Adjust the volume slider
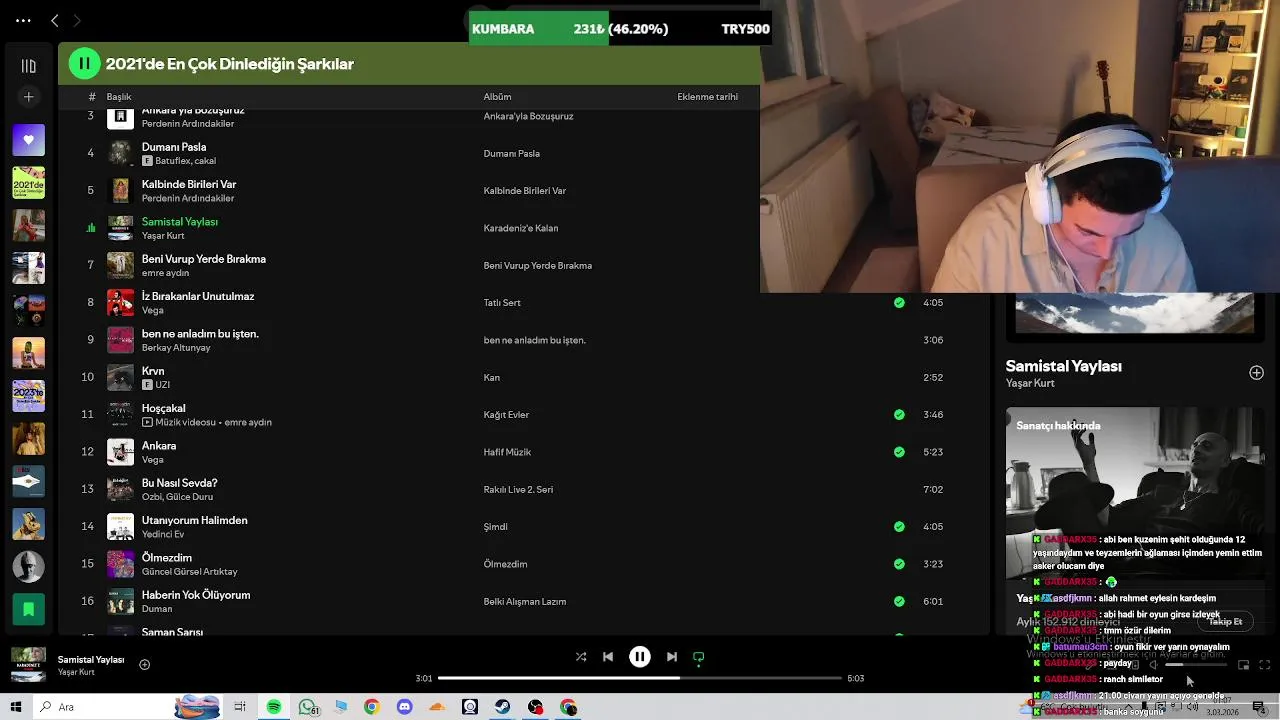 1196,665
